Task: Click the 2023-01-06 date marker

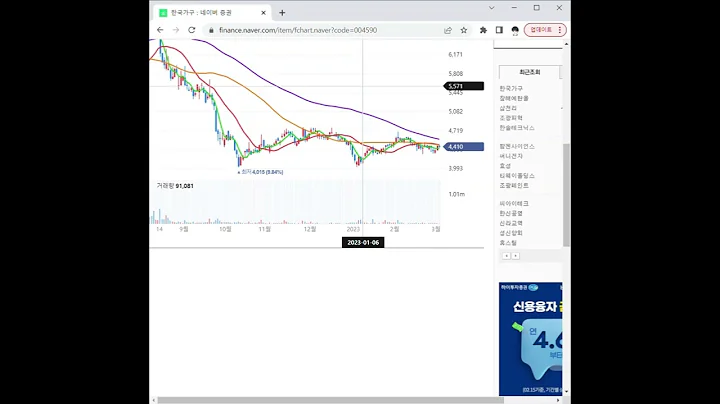Action: [363, 242]
